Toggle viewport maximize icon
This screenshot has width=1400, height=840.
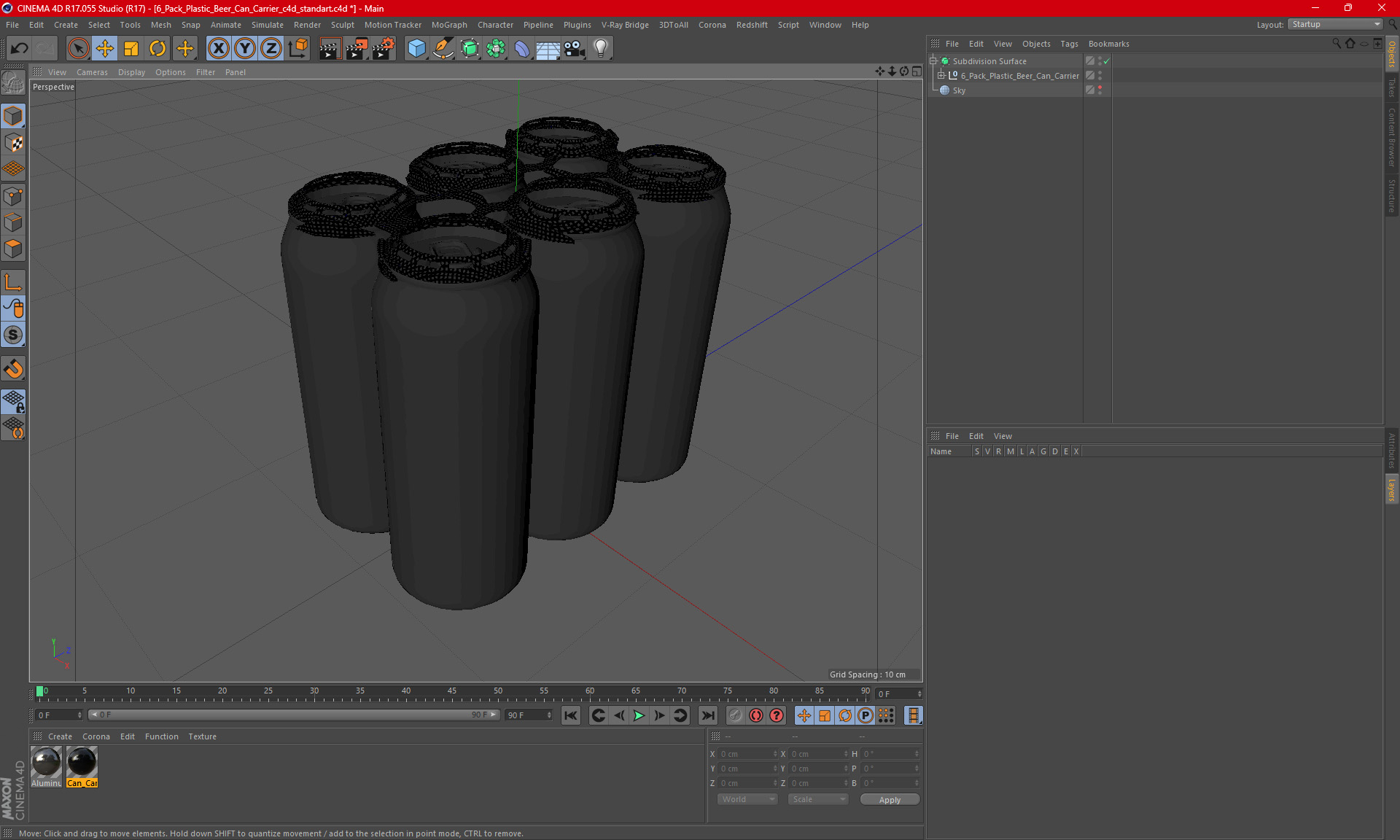pos(917,71)
